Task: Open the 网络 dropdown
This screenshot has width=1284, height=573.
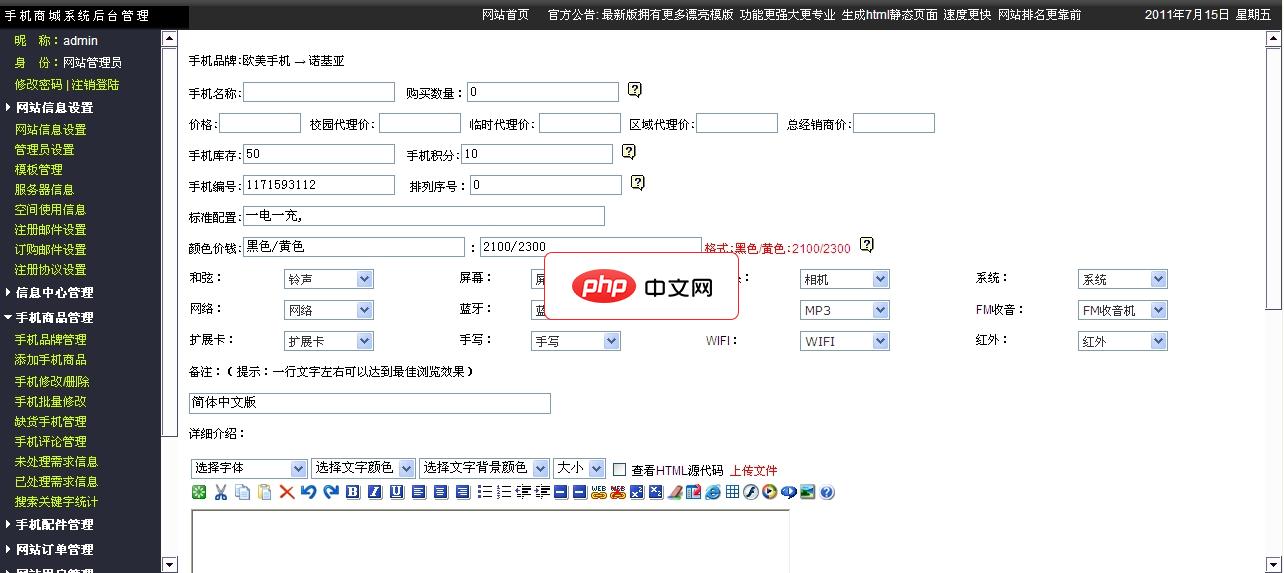Action: coord(329,310)
